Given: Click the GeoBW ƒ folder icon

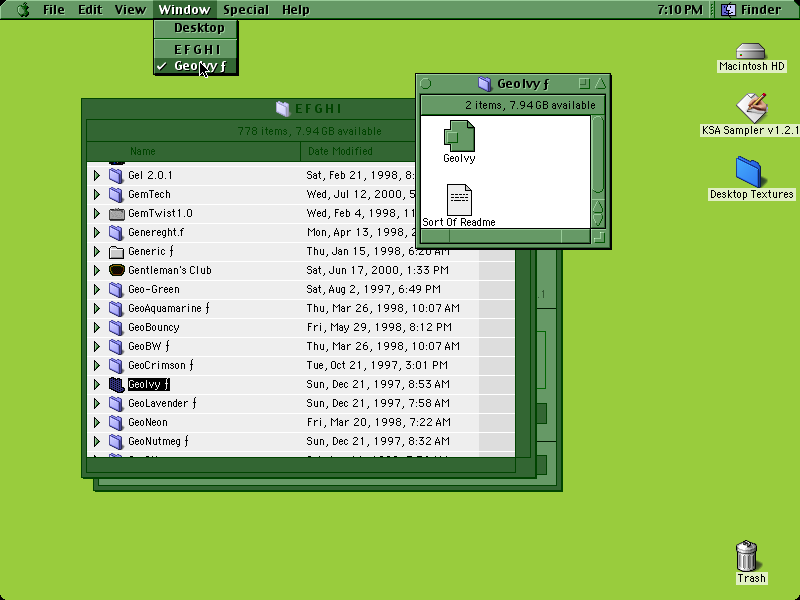Looking at the screenshot, I should click(x=116, y=346).
